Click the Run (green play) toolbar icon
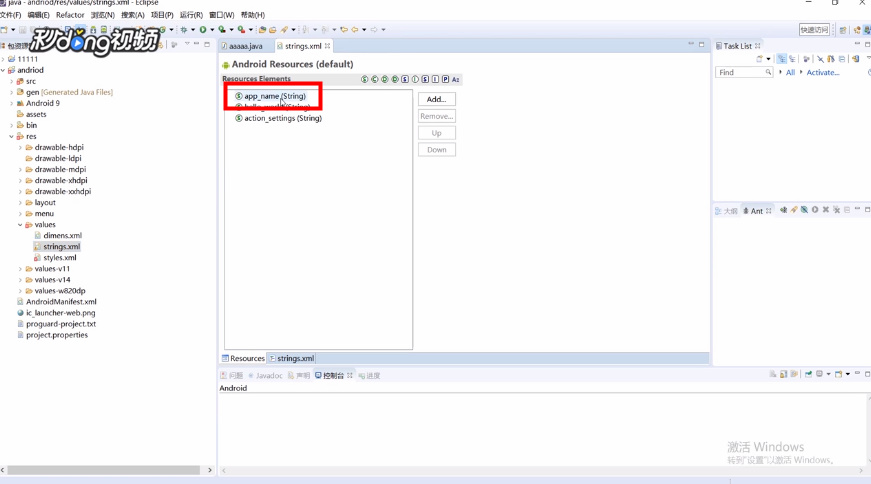Image resolution: width=871 pixels, height=484 pixels. point(203,29)
